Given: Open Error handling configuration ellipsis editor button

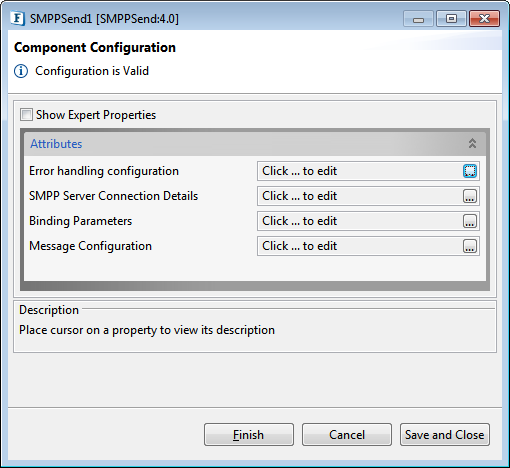Looking at the screenshot, I should (470, 171).
